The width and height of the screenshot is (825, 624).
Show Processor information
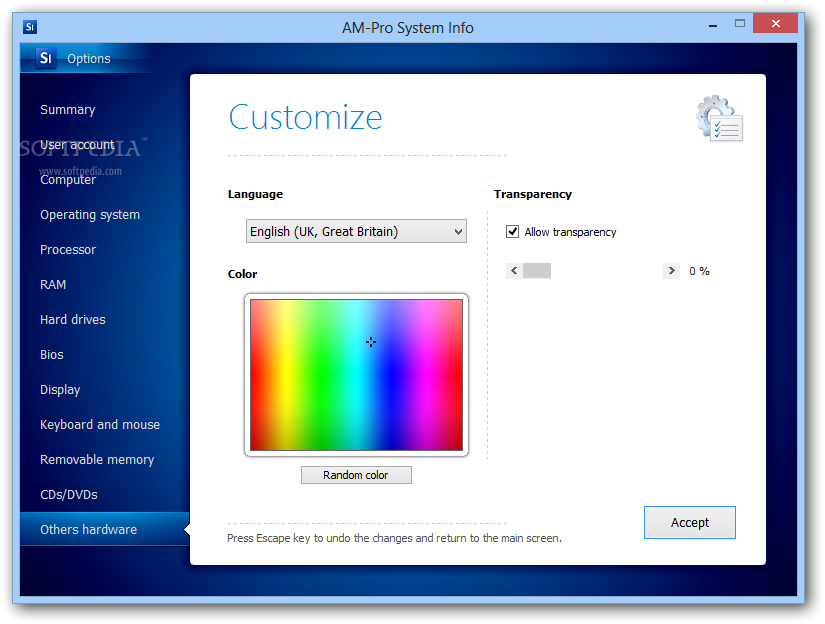coord(68,249)
